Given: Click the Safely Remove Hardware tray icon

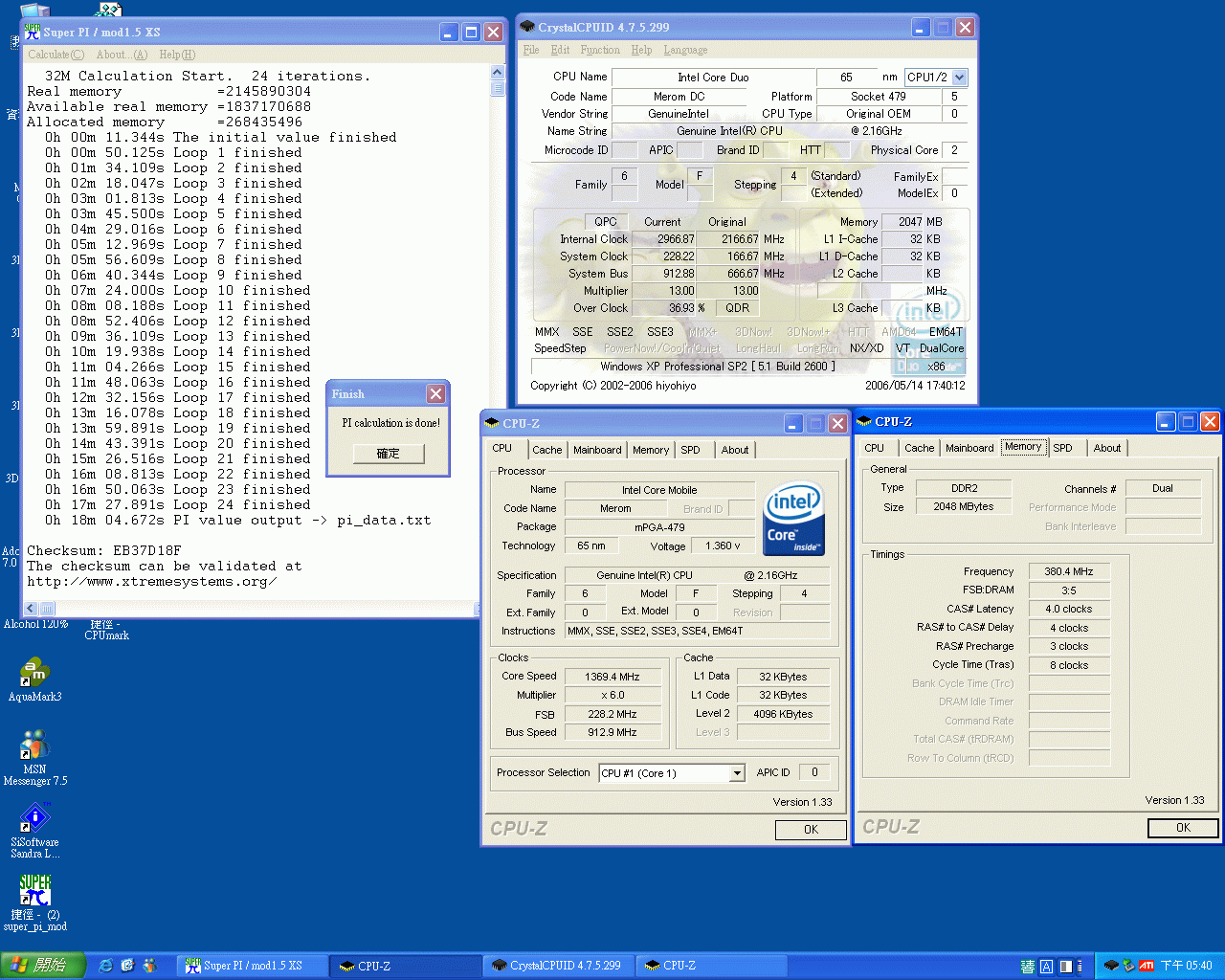Looking at the screenshot, I should (1128, 966).
